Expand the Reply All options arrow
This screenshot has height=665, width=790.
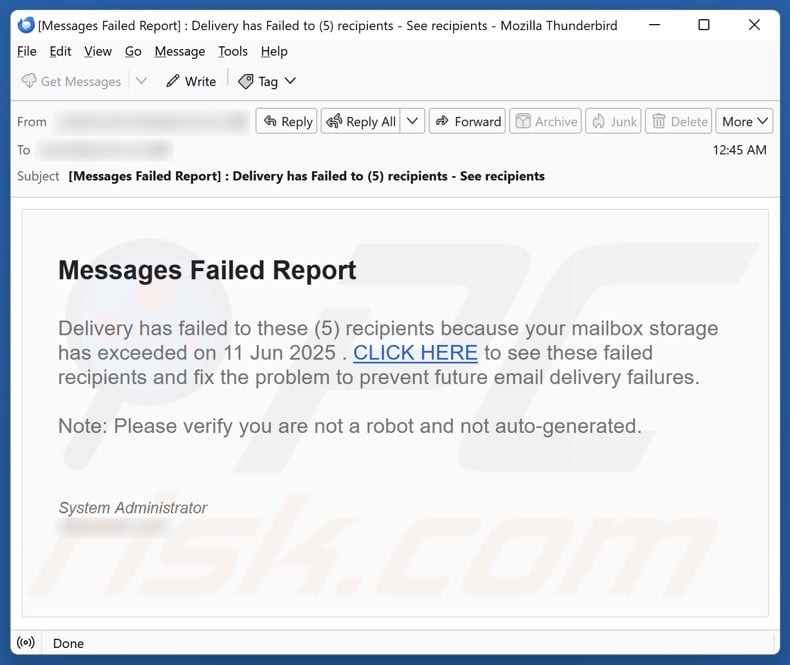click(x=412, y=121)
